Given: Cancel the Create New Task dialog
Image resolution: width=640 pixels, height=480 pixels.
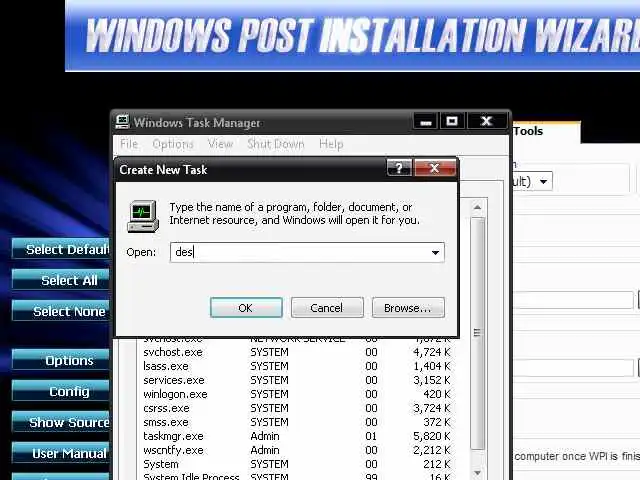Looking at the screenshot, I should (327, 308).
